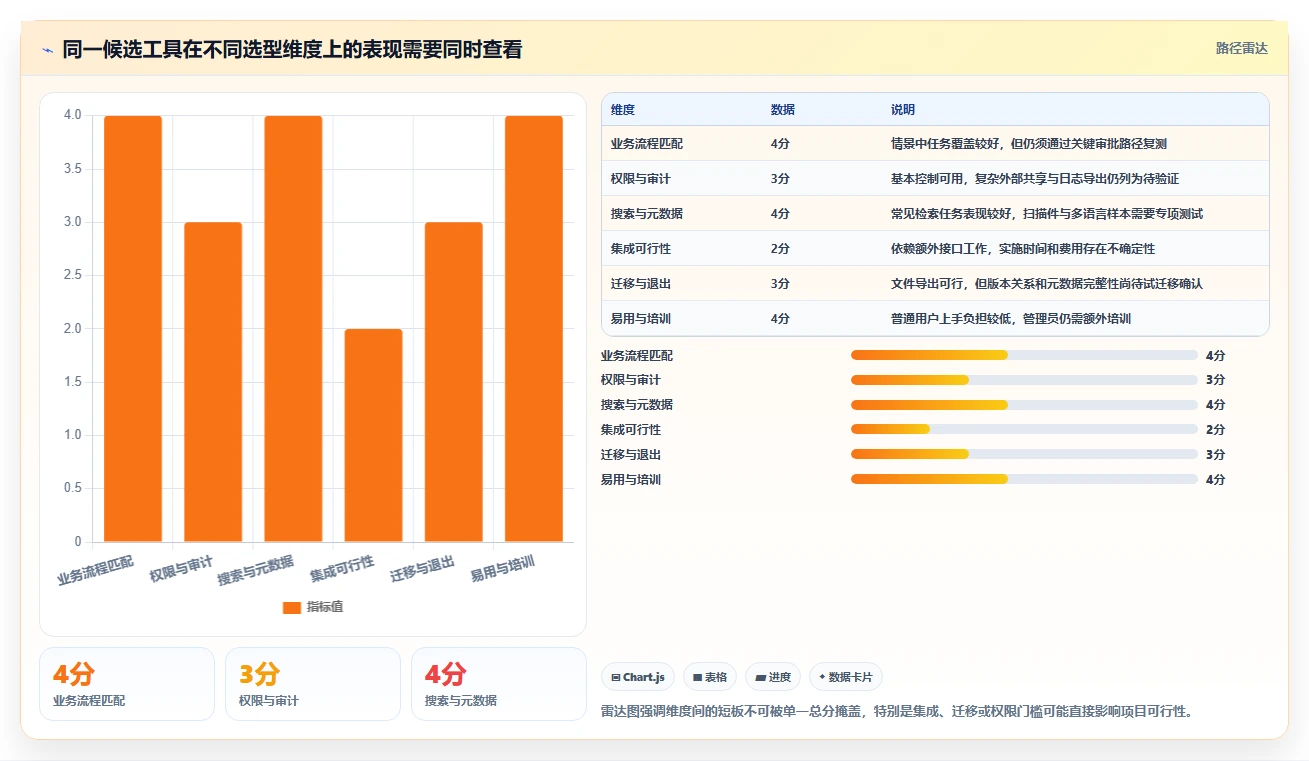Click the 2分 score in the 集成可行性 table row
This screenshot has height=761, width=1309.
coord(780,249)
